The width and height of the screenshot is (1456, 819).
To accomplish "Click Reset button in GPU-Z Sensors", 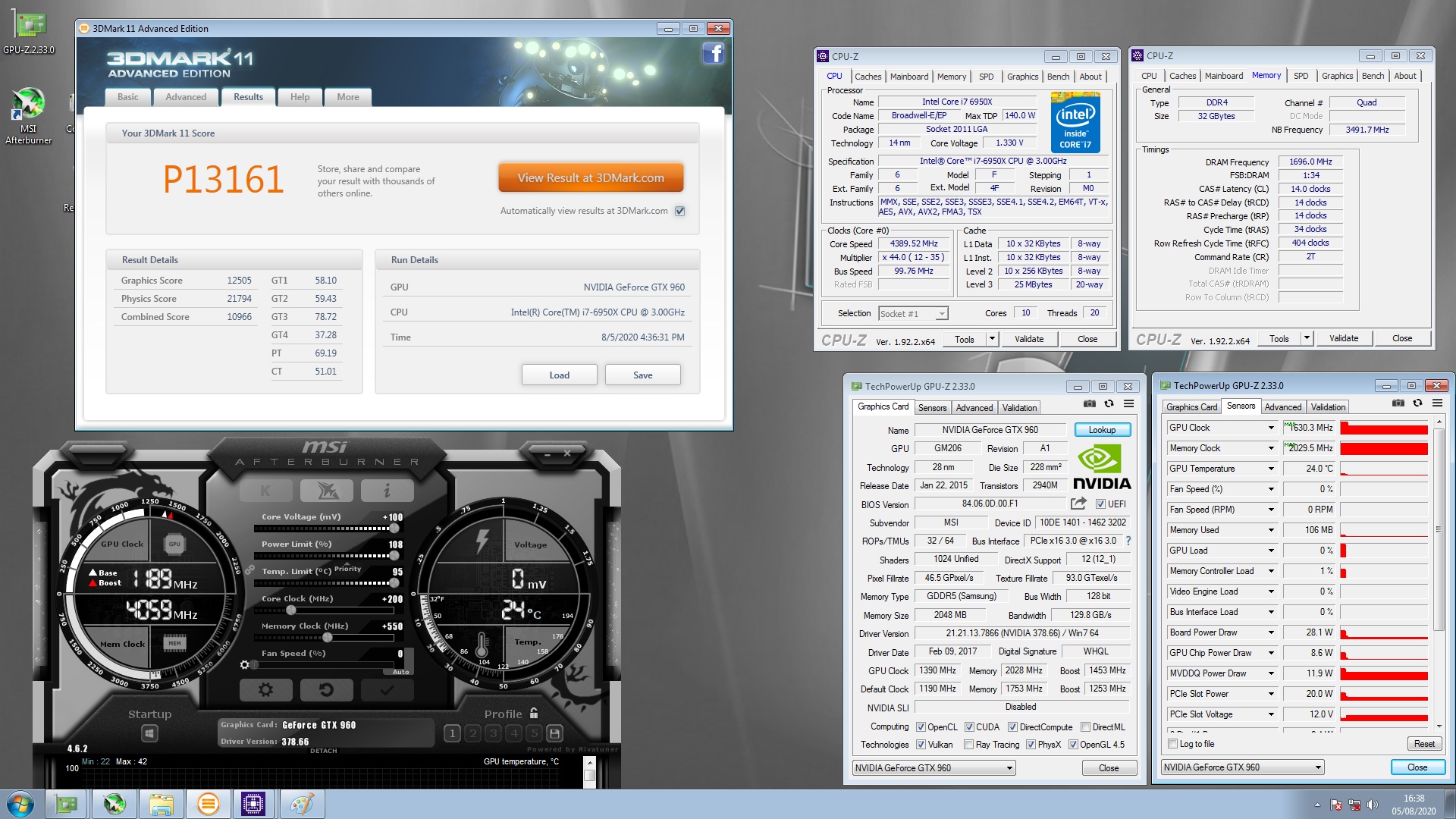I will (x=1423, y=744).
